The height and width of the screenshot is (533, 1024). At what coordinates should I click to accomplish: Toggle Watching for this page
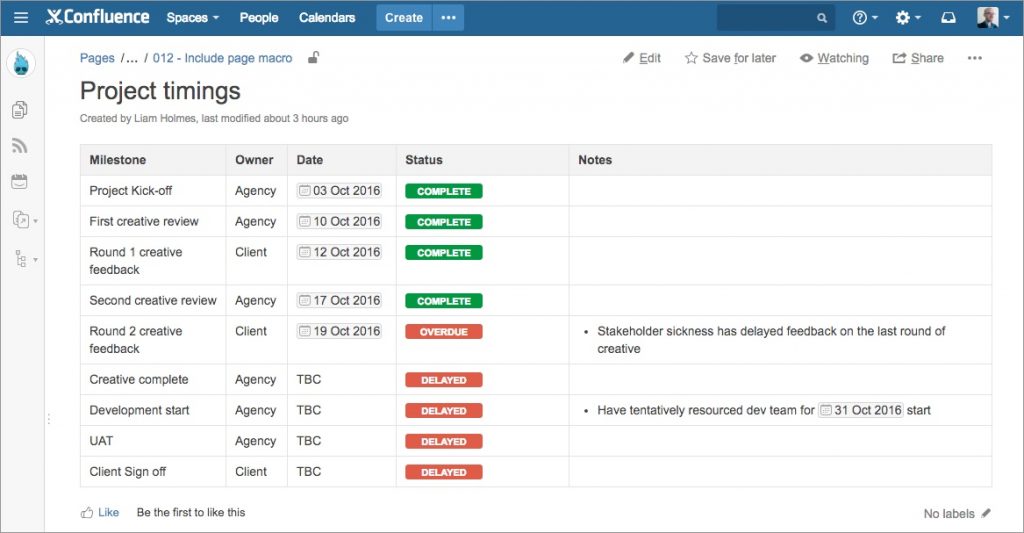pos(834,58)
